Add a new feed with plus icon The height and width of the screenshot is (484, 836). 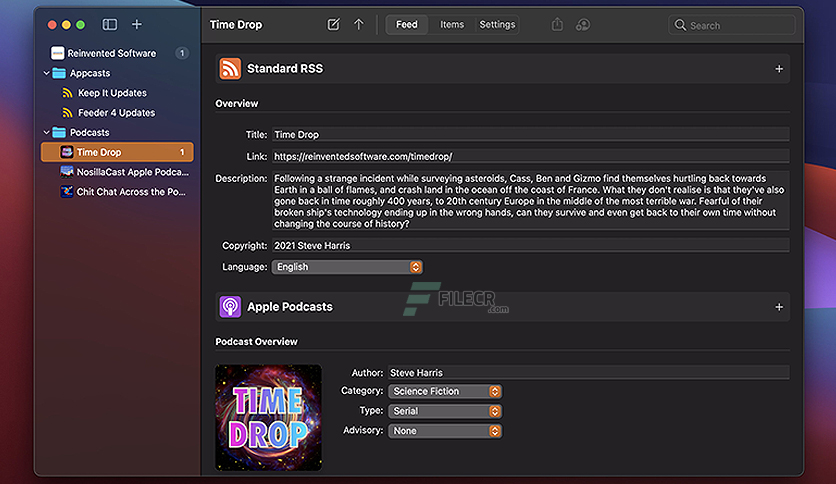(x=137, y=25)
